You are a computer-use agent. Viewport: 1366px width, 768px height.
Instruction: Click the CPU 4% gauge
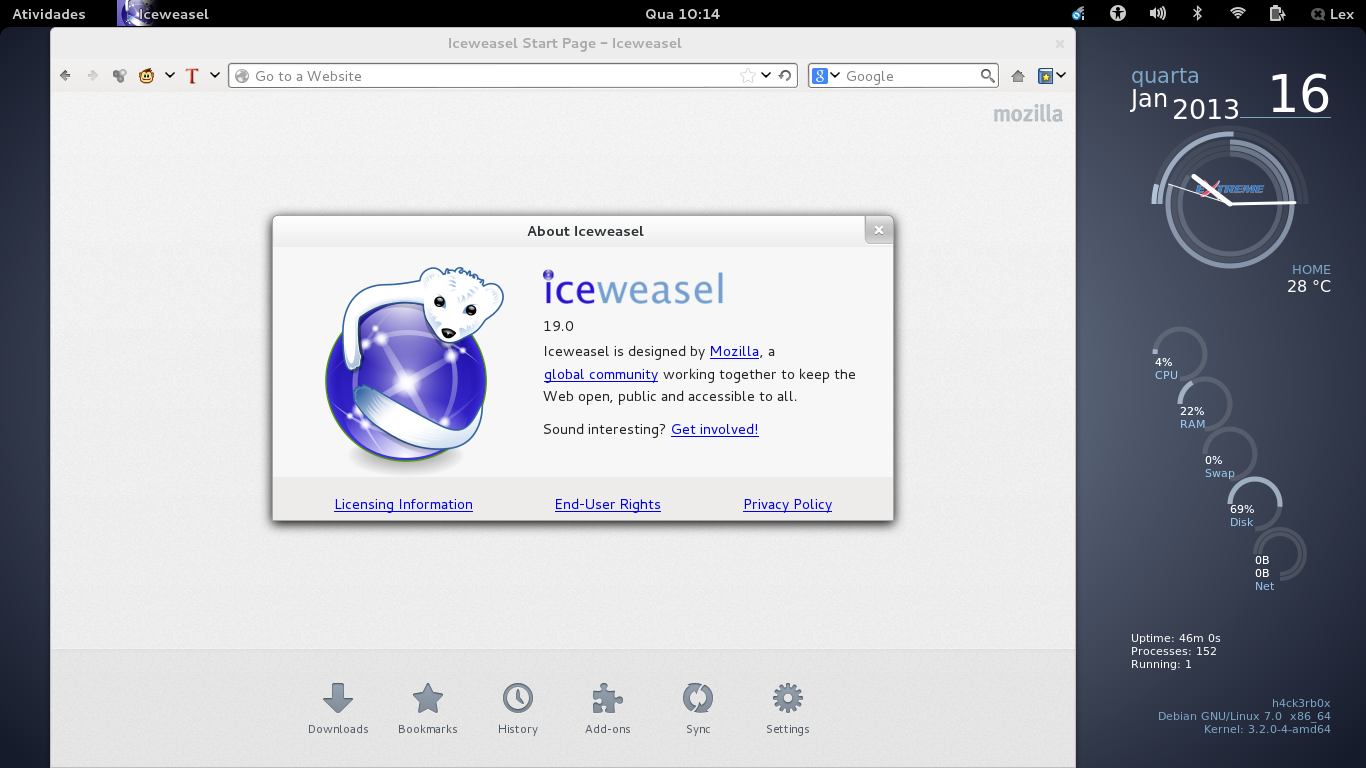(x=1178, y=355)
